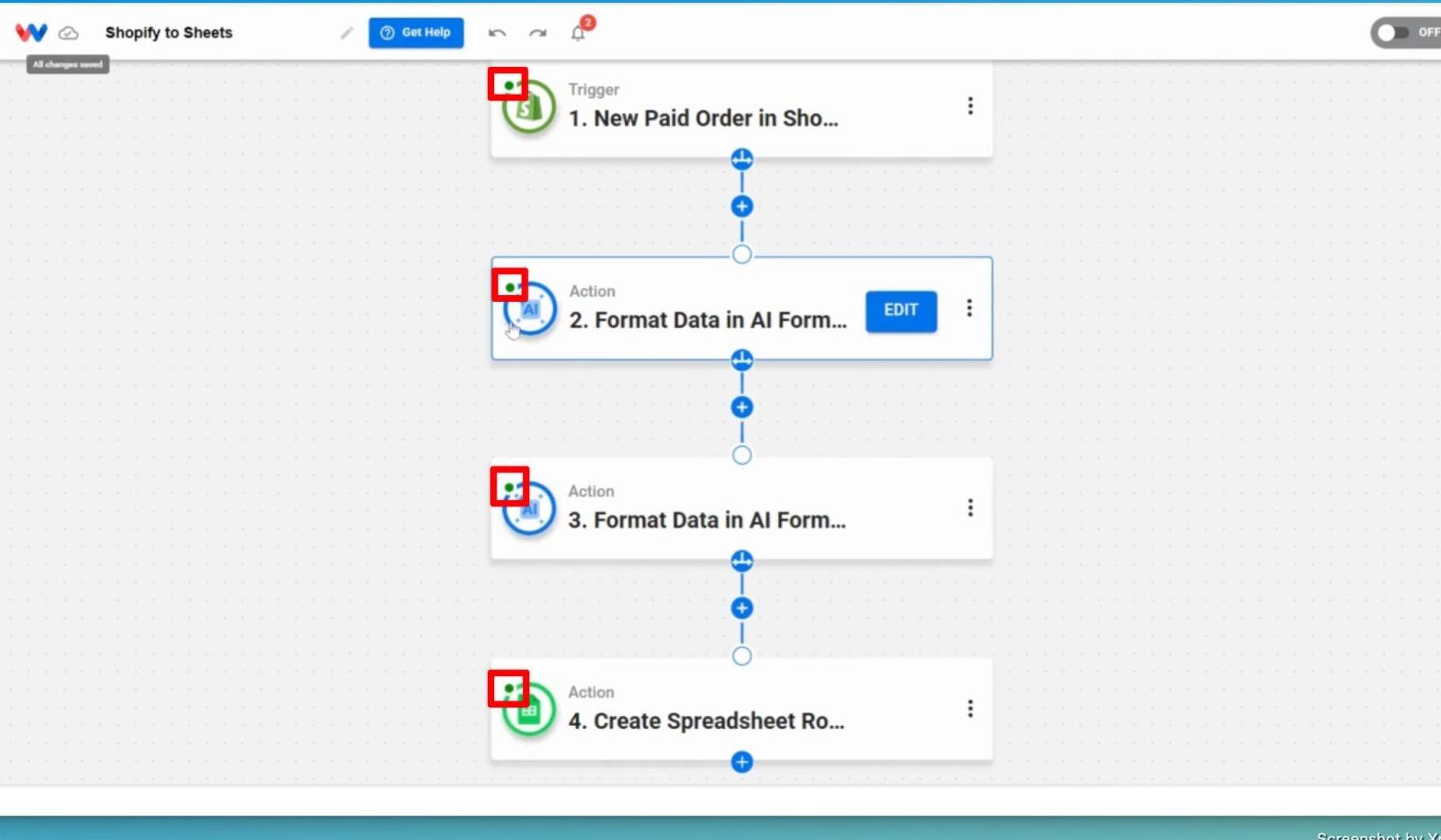This screenshot has height=840, width=1441.
Task: Click connector circle above step 3
Action: tap(741, 455)
